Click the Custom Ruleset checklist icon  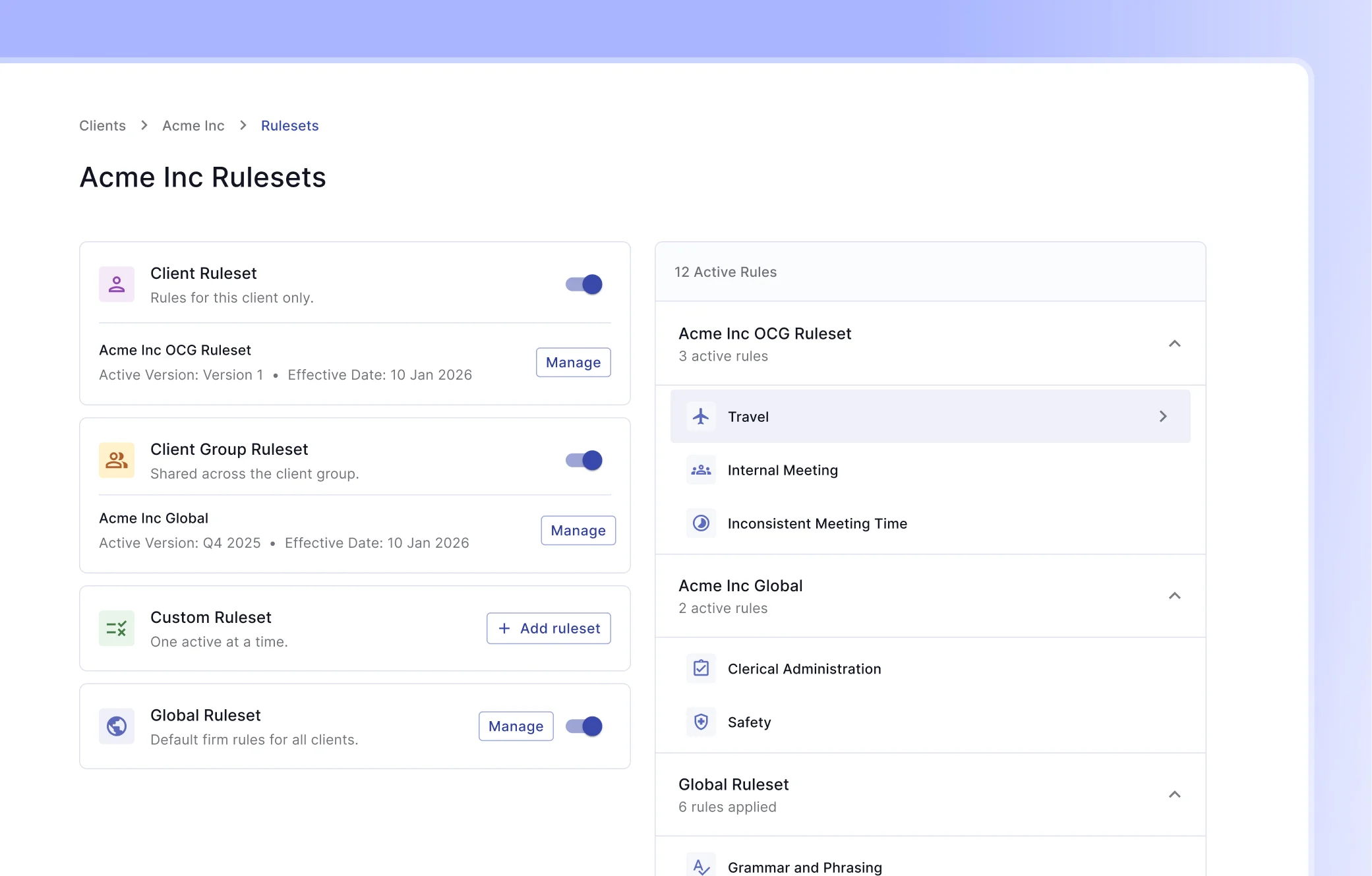tap(116, 628)
